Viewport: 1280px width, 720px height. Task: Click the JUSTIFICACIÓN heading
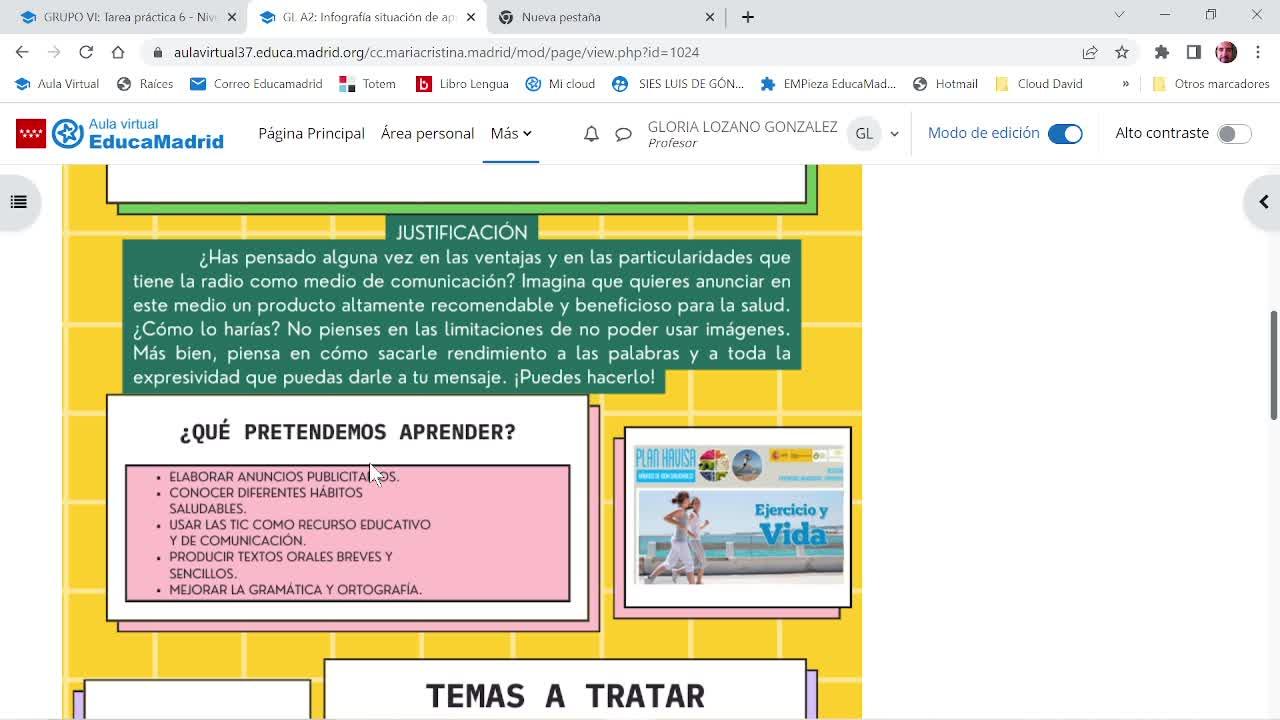461,232
